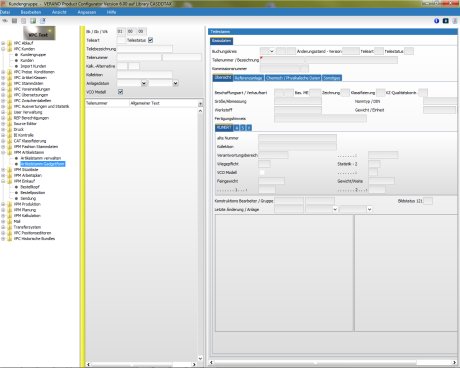The image size is (460, 368).
Task: Switch to the second tab beside Übersicht
Action: (248, 78)
